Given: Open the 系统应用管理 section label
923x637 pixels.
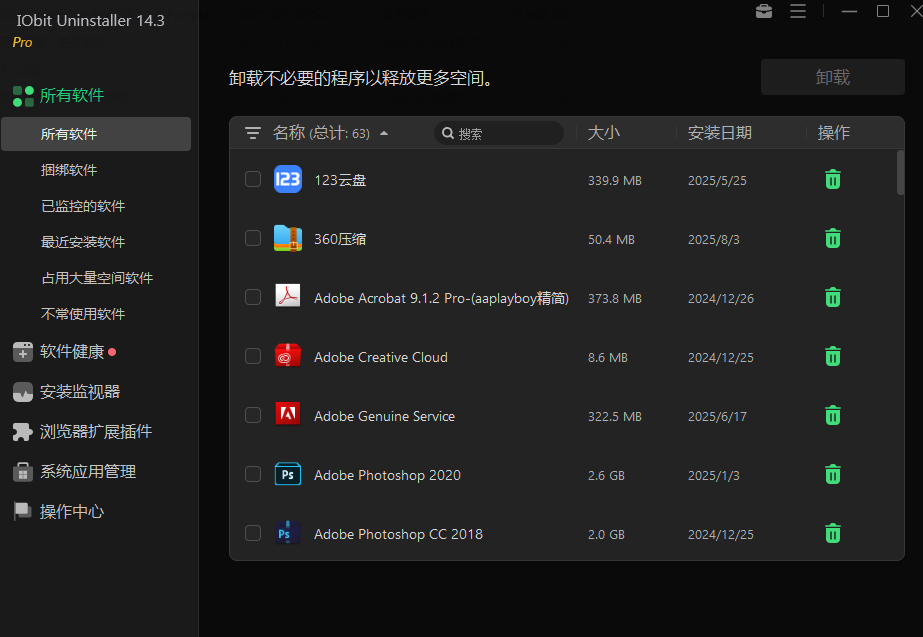Looking at the screenshot, I should [x=88, y=472].
